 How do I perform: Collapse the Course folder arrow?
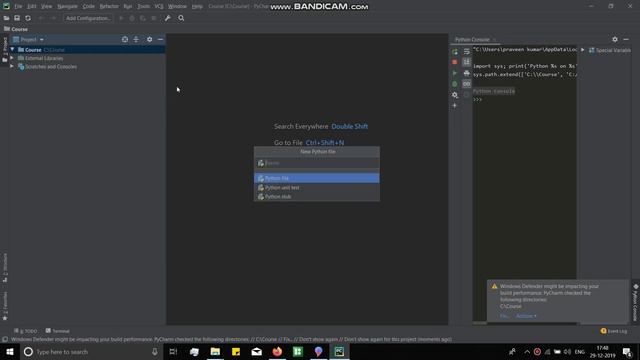pyautogui.click(x=12, y=50)
